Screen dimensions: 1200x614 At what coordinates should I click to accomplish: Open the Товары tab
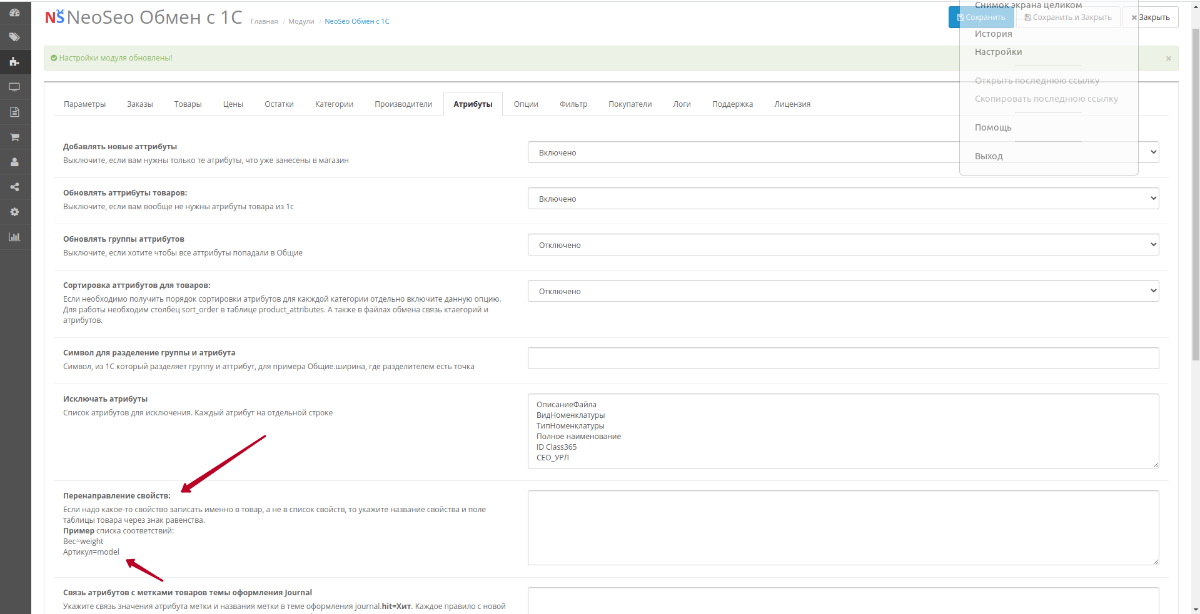[187, 104]
